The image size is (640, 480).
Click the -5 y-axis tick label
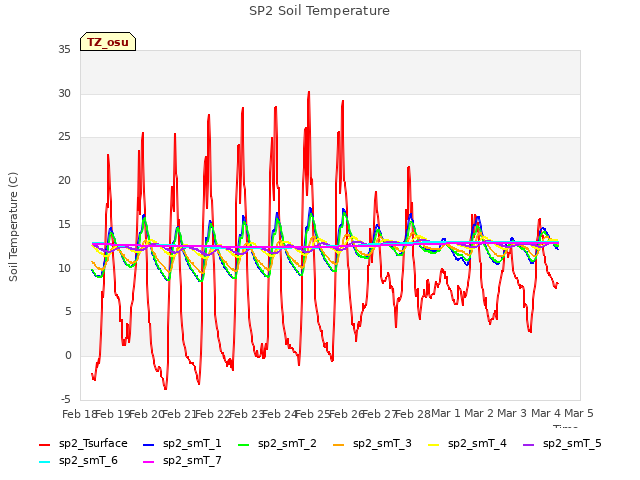click(66, 399)
